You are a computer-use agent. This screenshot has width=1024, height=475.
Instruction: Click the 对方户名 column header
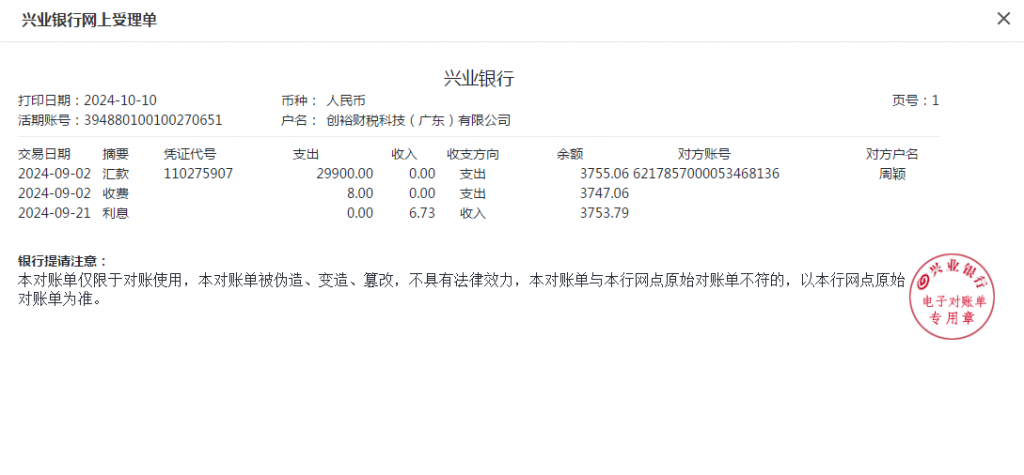point(892,155)
